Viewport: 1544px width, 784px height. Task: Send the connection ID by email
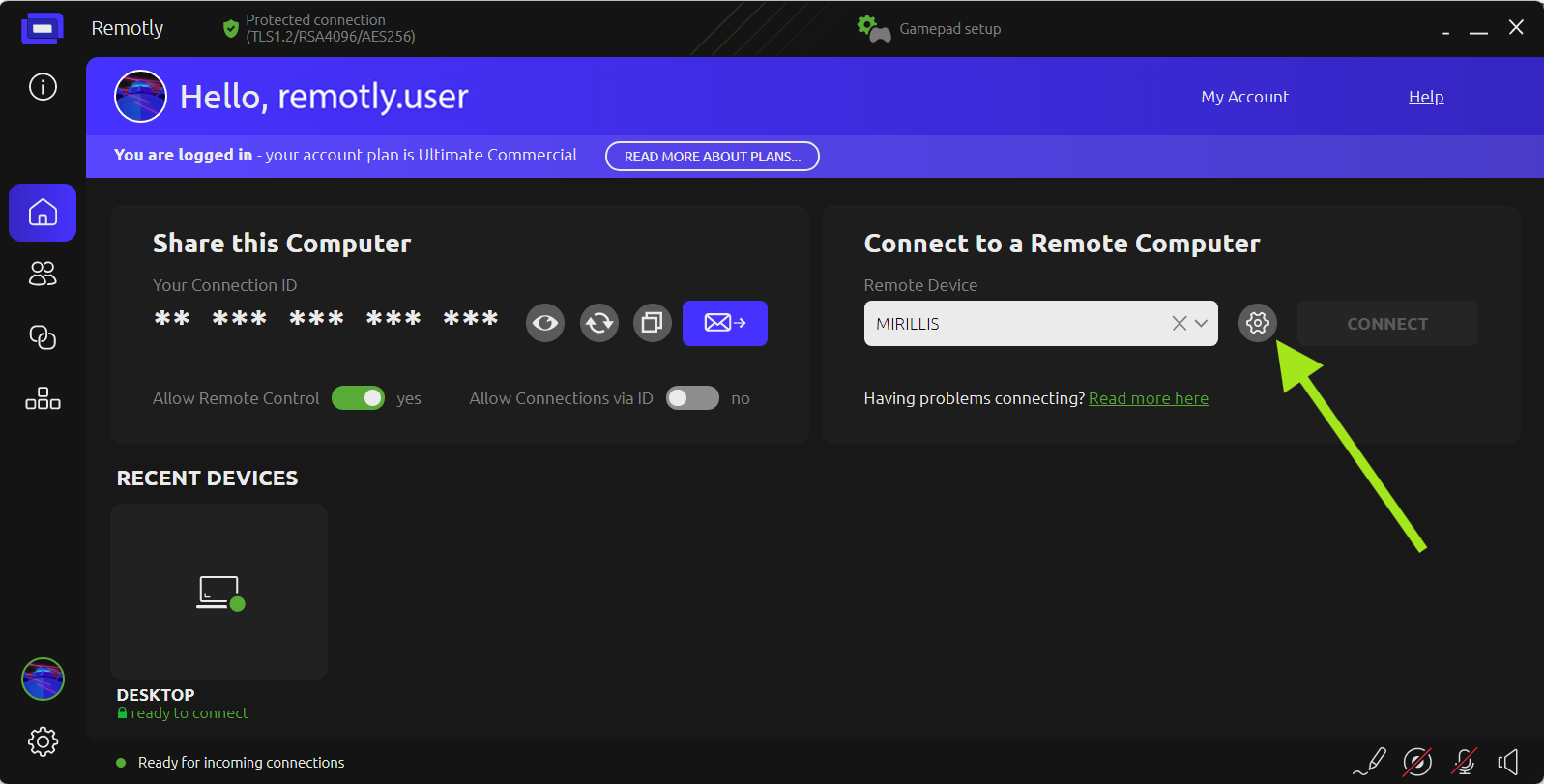[x=724, y=323]
